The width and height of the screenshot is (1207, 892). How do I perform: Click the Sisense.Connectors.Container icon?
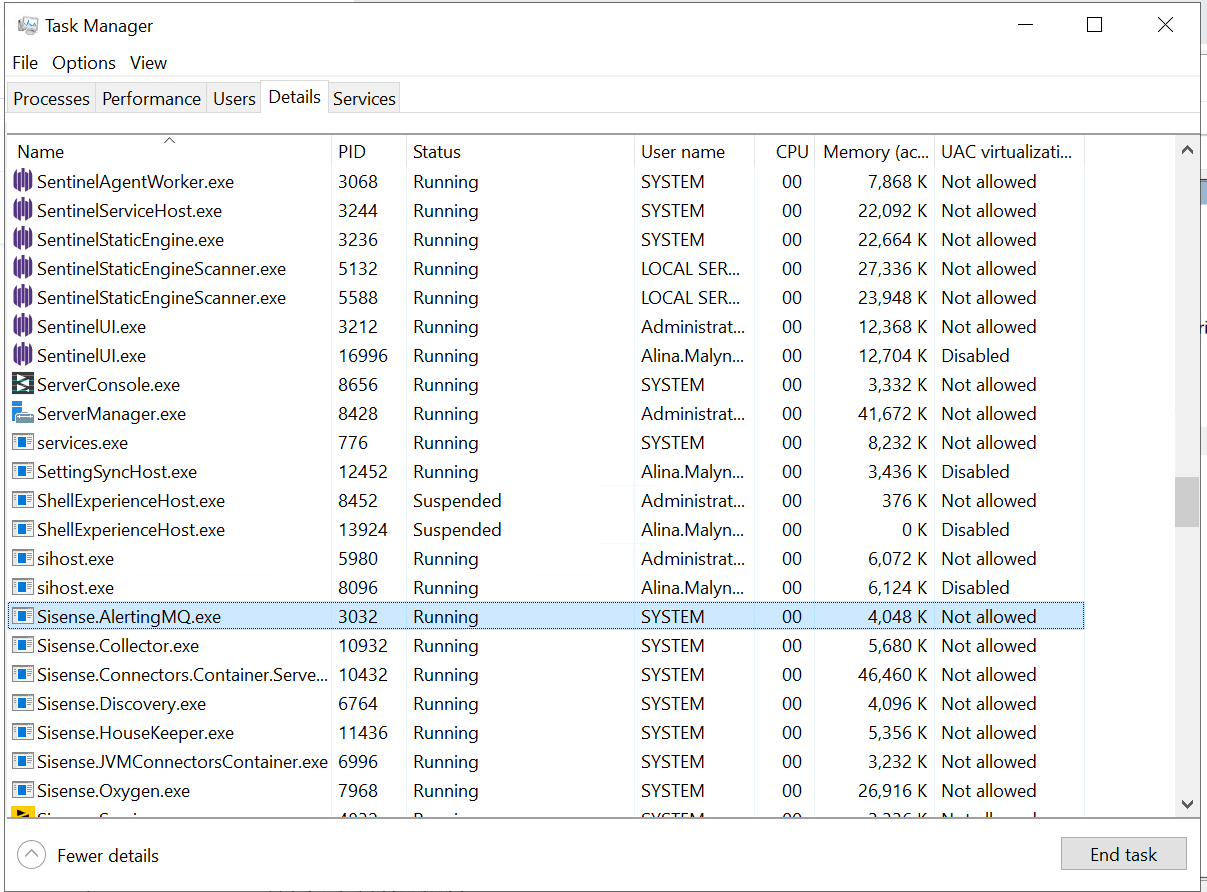[x=22, y=674]
